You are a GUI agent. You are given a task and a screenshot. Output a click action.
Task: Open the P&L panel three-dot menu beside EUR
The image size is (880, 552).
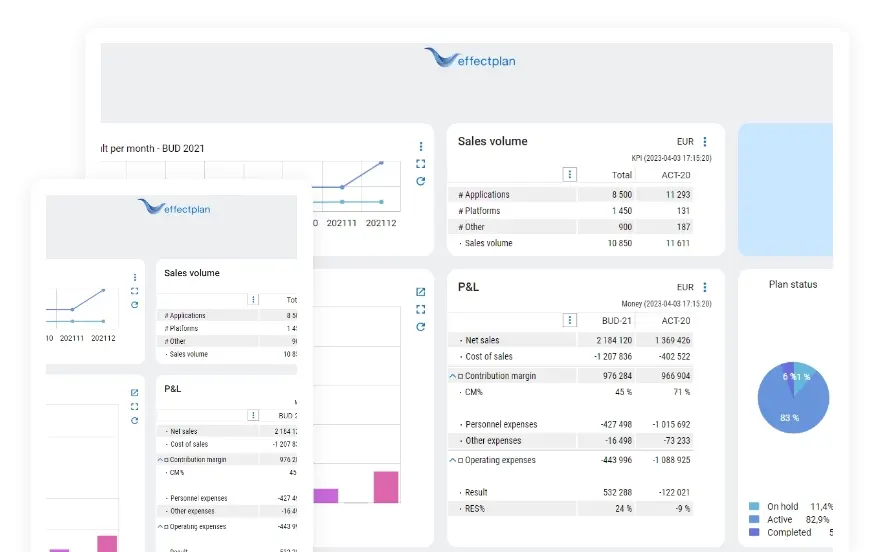(705, 287)
